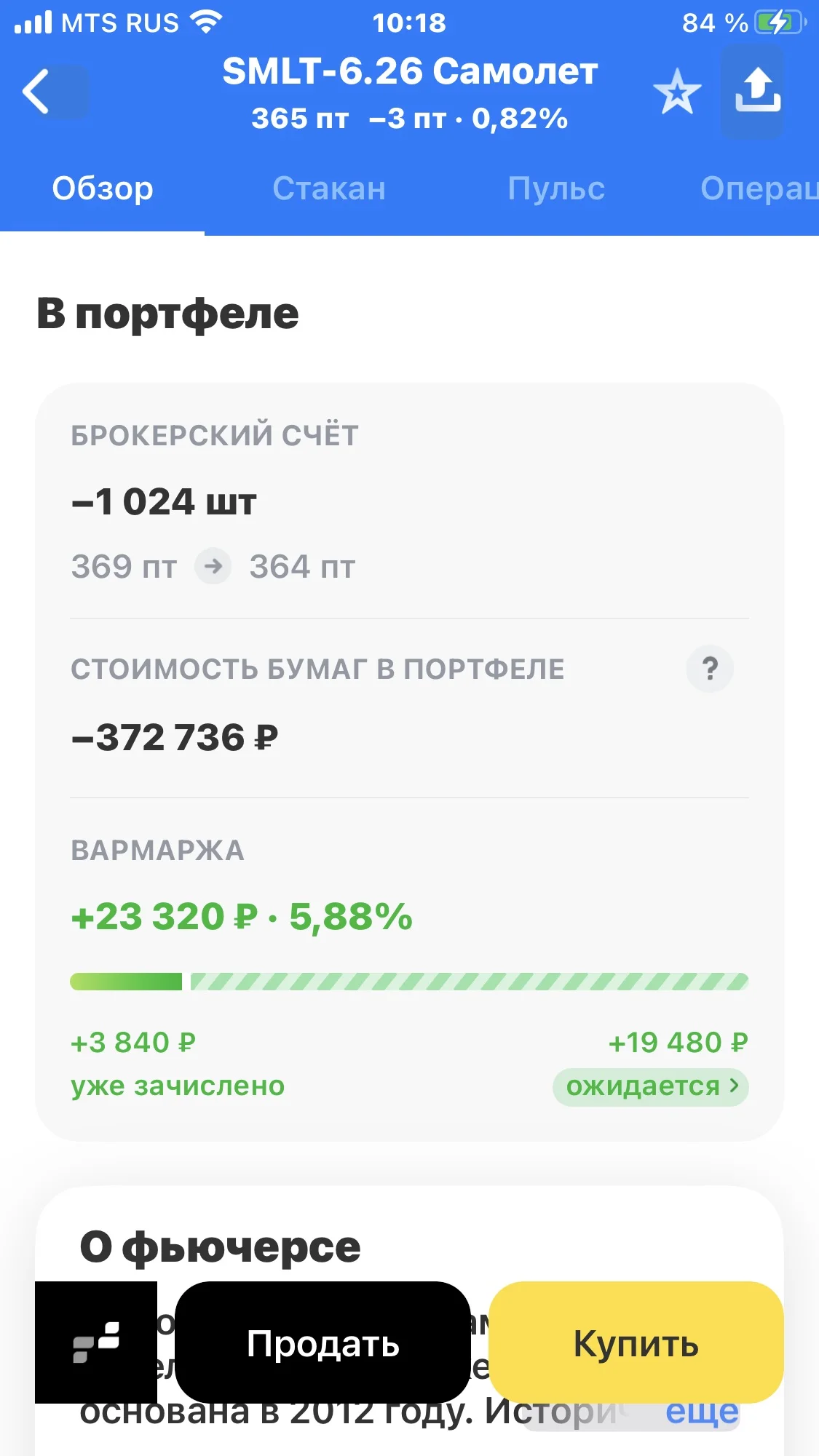Tap the Продать sell button
This screenshot has height=1456, width=819.
pyautogui.click(x=323, y=1342)
